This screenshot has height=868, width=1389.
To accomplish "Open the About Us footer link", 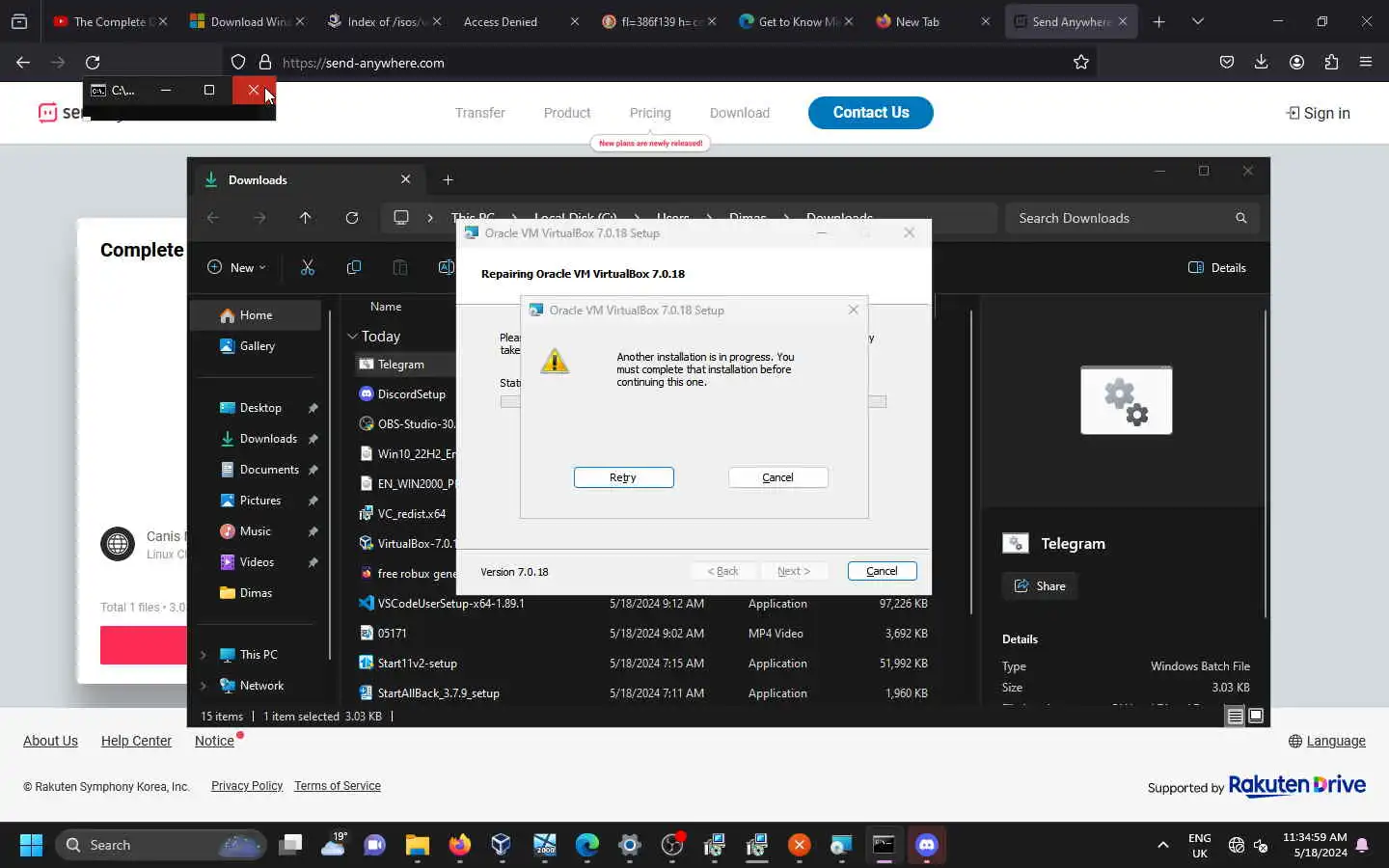I will coord(50,741).
